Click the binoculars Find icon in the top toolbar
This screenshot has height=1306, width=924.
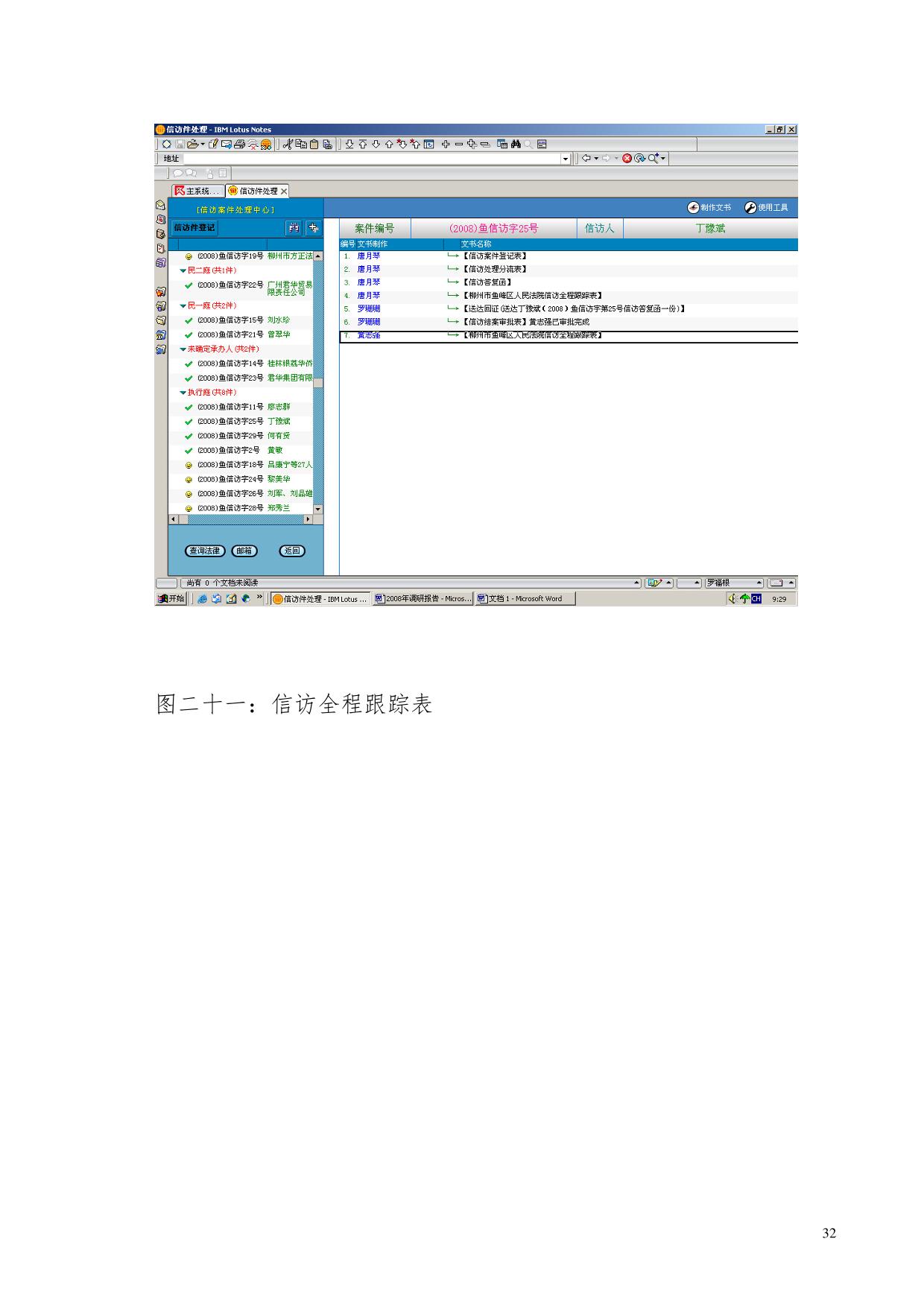pos(515,144)
